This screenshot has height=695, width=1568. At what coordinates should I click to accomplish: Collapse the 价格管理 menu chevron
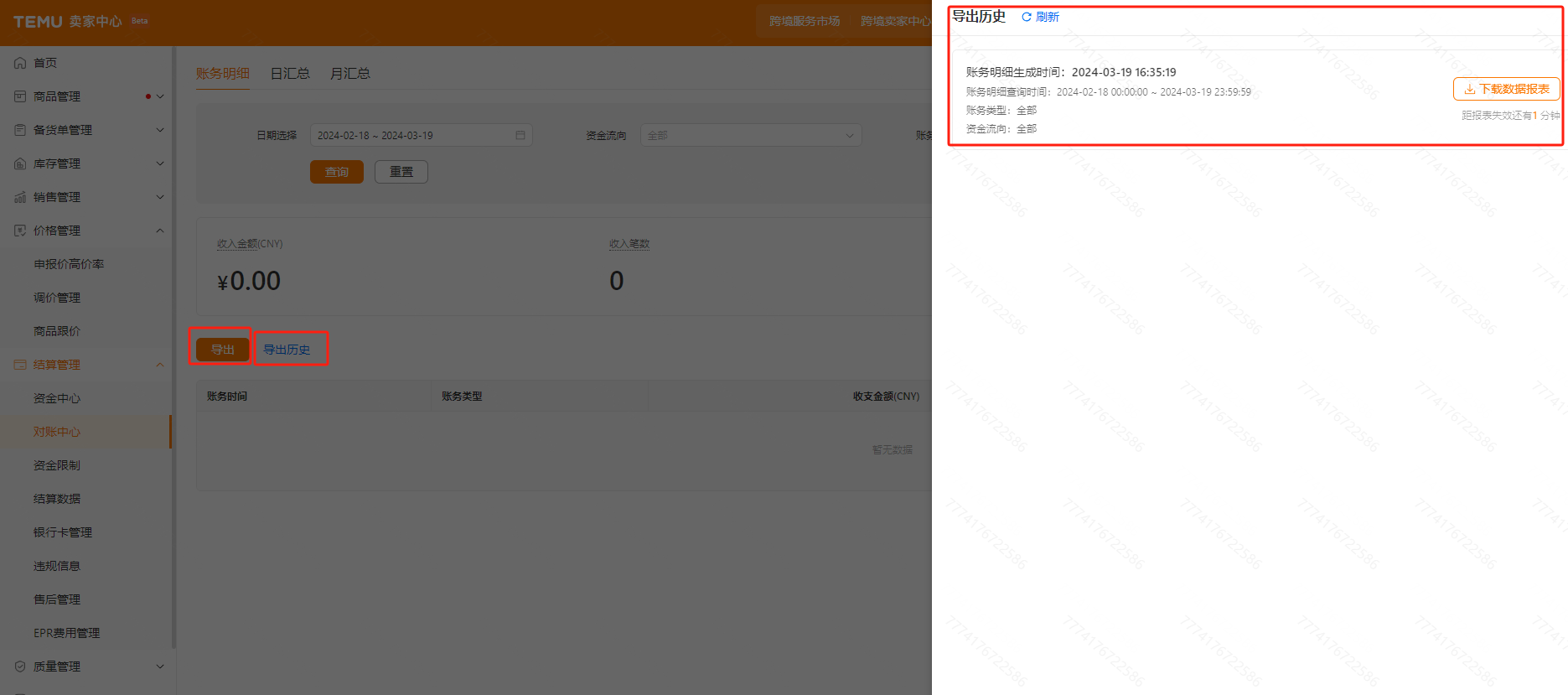160,231
